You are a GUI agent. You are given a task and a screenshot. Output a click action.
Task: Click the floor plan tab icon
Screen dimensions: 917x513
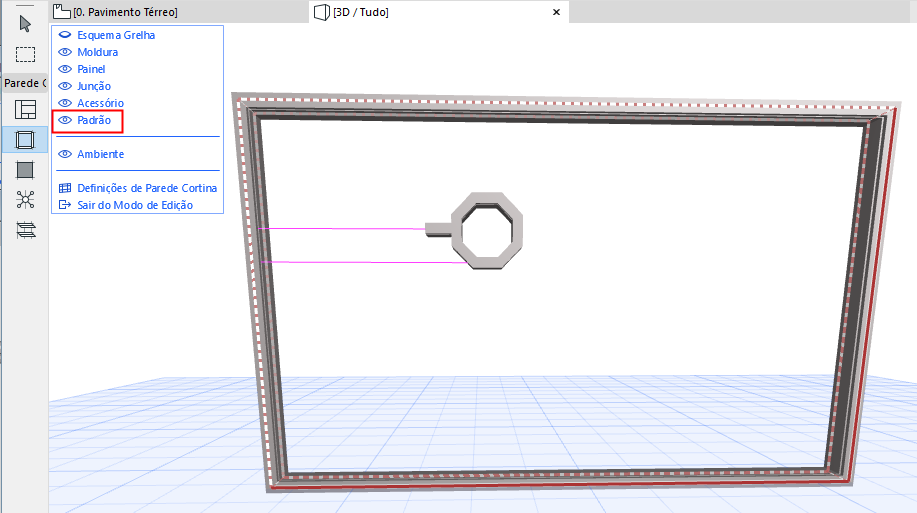(x=61, y=12)
